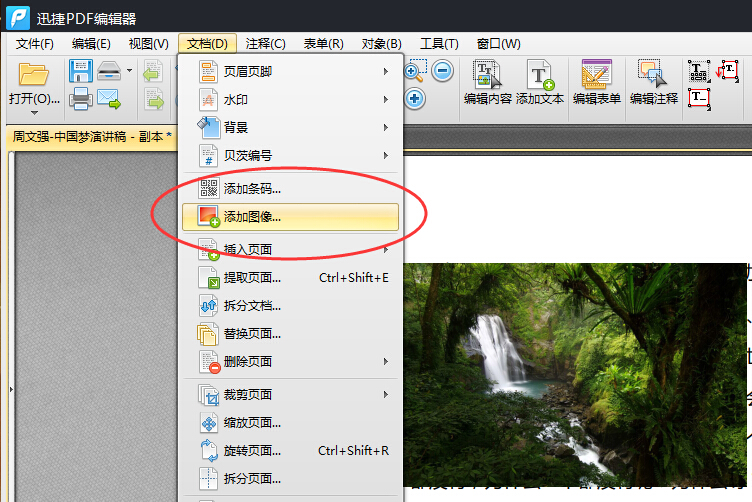Image resolution: width=752 pixels, height=502 pixels.
Task: Choose 拆分页面... menu item
Action: [291, 479]
